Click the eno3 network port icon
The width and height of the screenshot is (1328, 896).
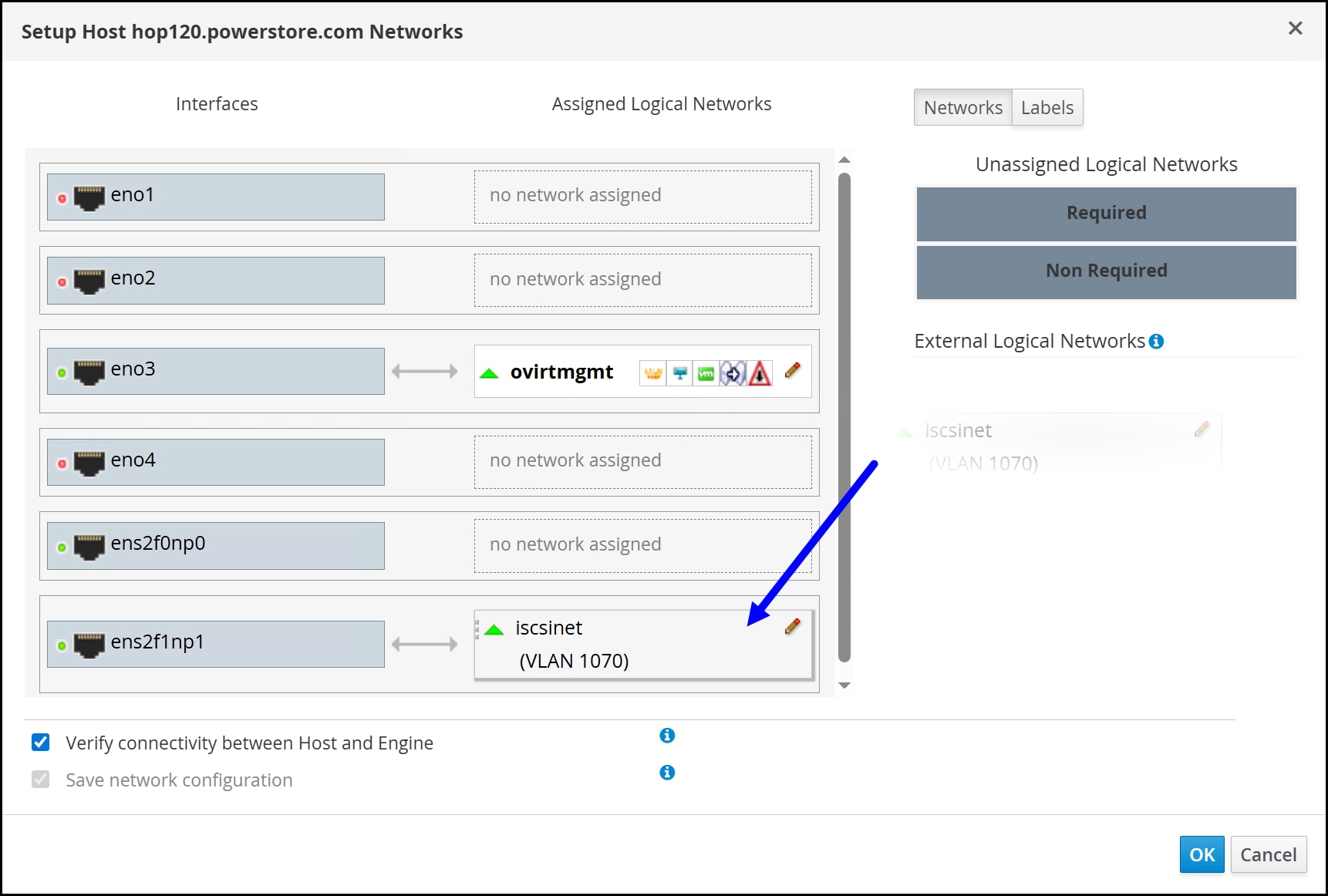click(89, 372)
